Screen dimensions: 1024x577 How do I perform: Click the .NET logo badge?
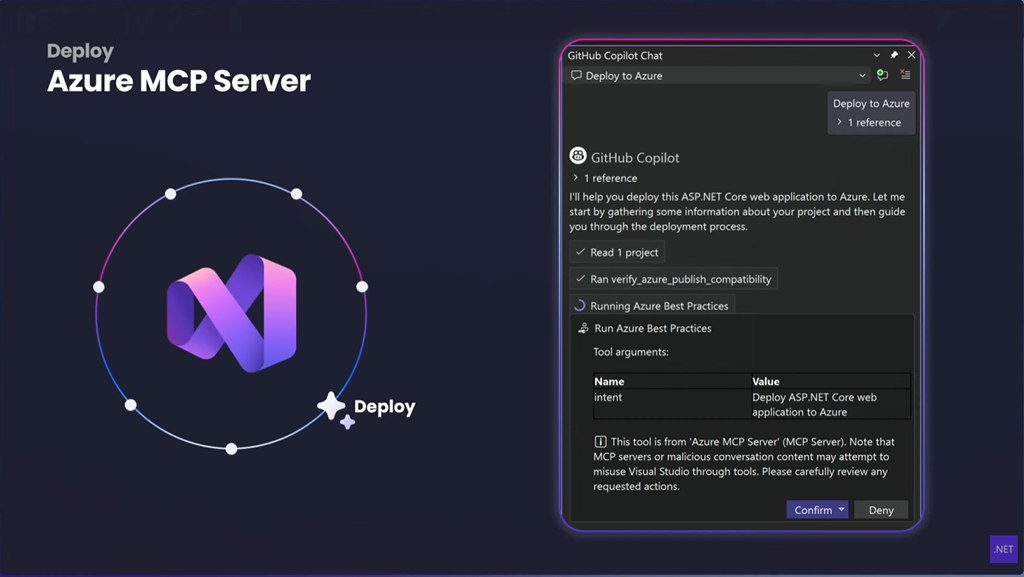pyautogui.click(x=1002, y=549)
